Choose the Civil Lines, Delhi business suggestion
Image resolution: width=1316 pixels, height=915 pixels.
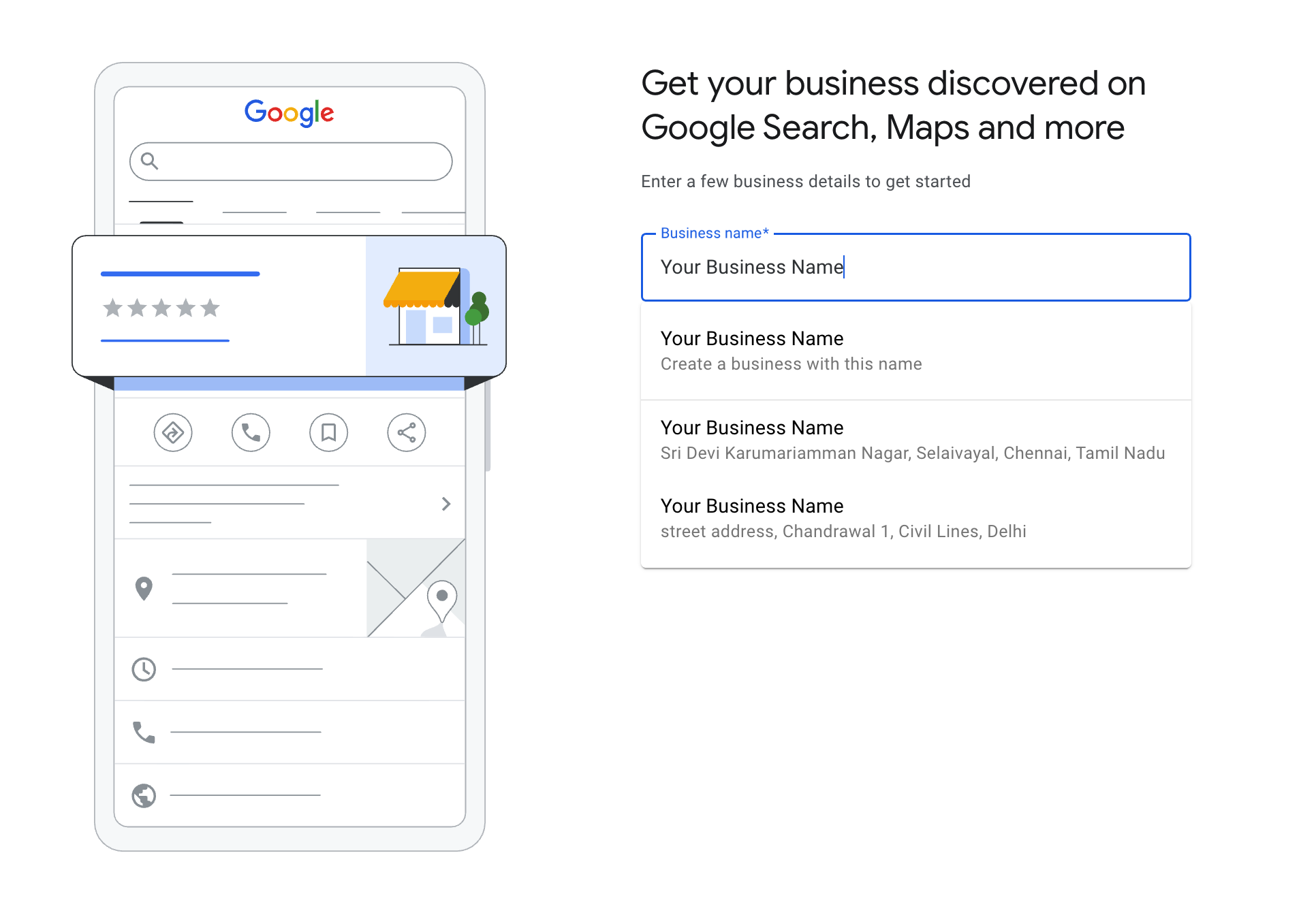pos(915,518)
